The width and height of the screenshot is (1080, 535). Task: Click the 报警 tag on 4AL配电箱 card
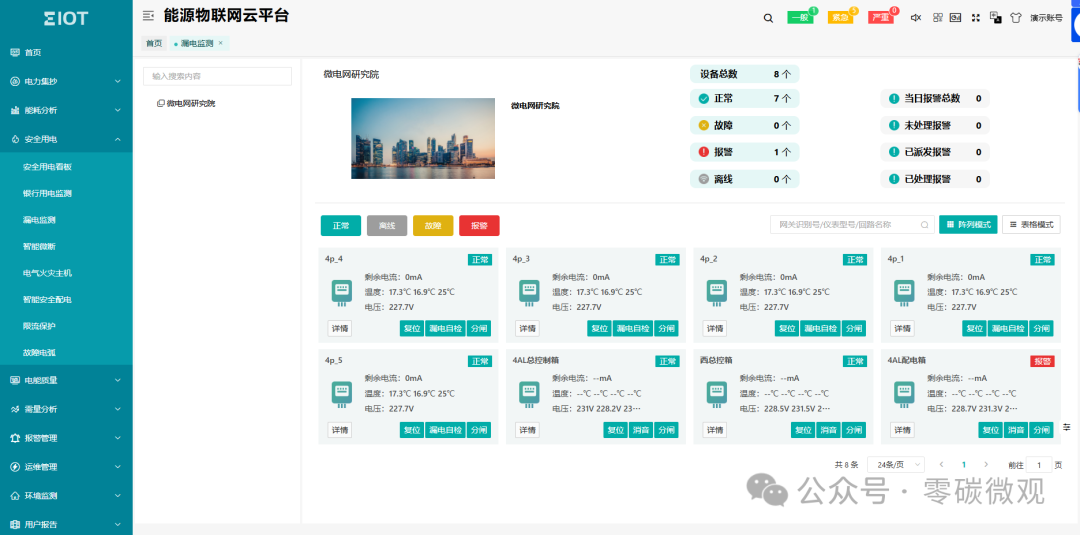pyautogui.click(x=1042, y=361)
